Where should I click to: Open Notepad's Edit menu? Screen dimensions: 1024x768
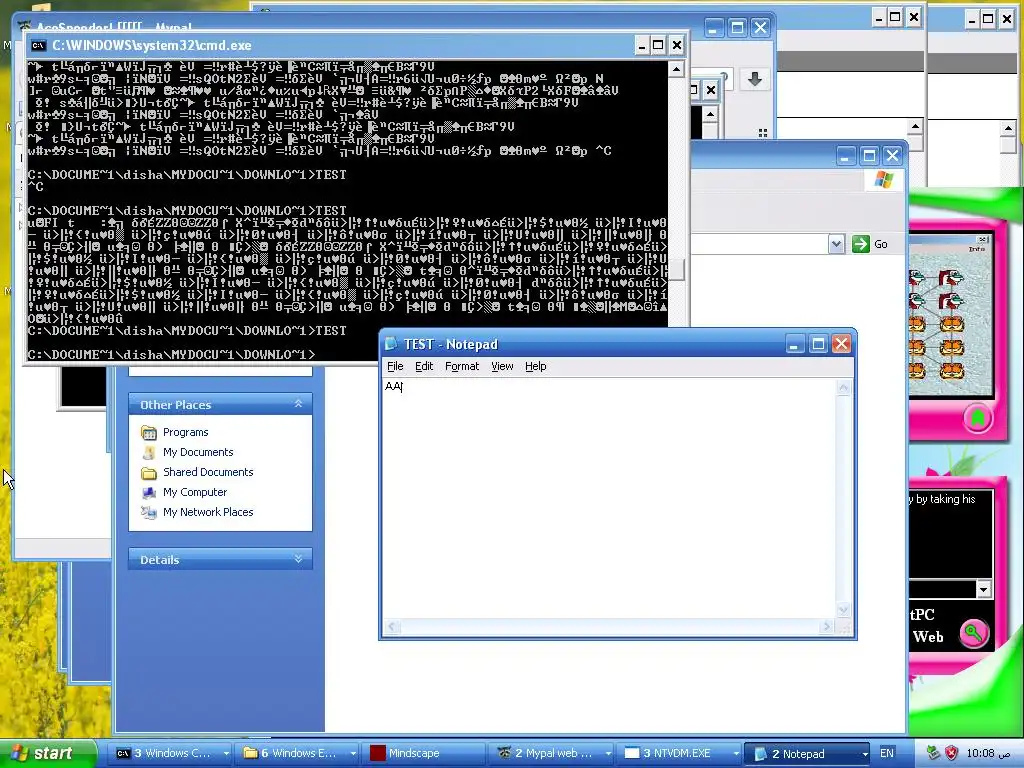click(x=424, y=366)
